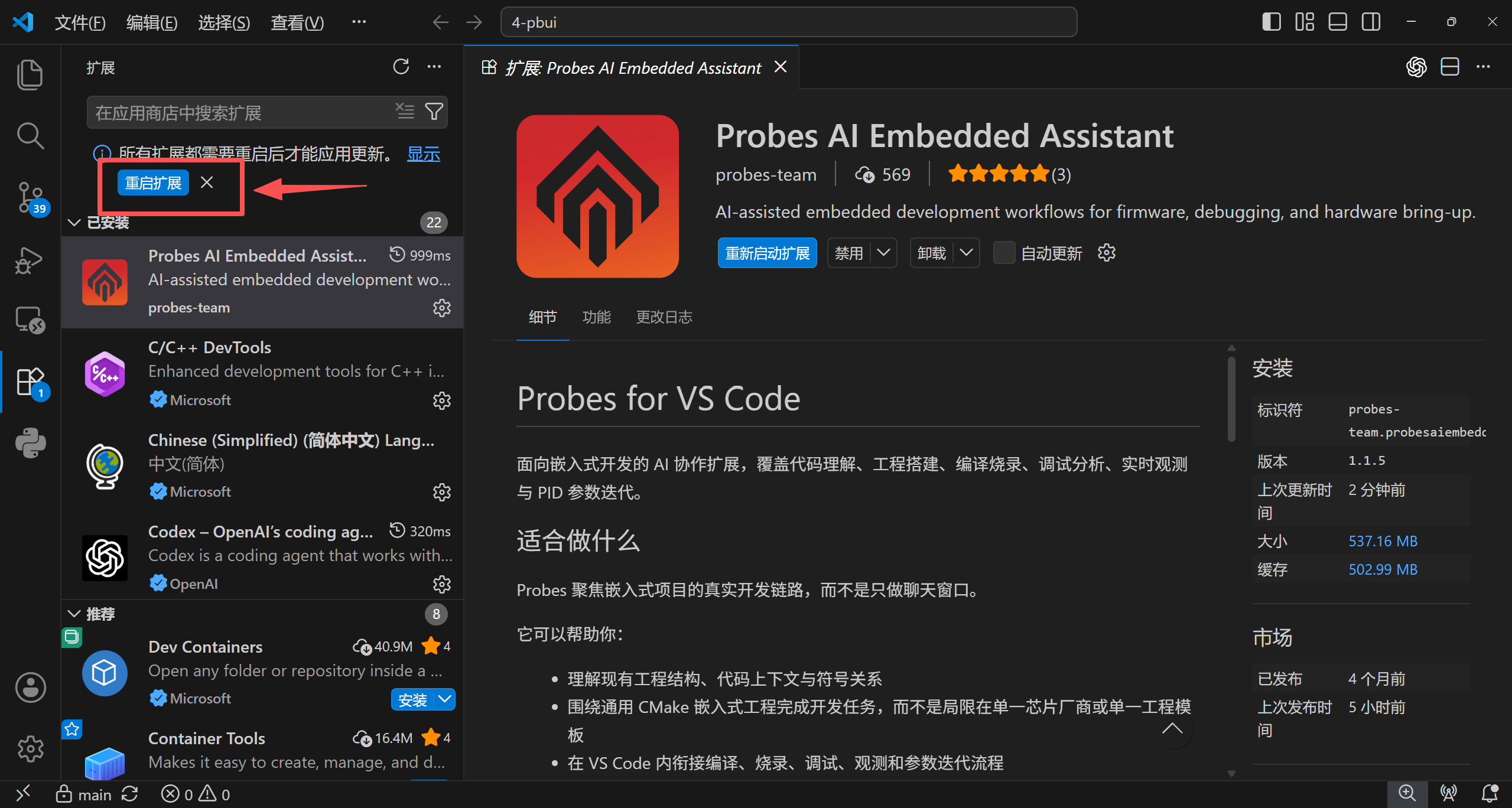Open broadcast icon in status bar
The image size is (1512, 808).
tap(1449, 794)
